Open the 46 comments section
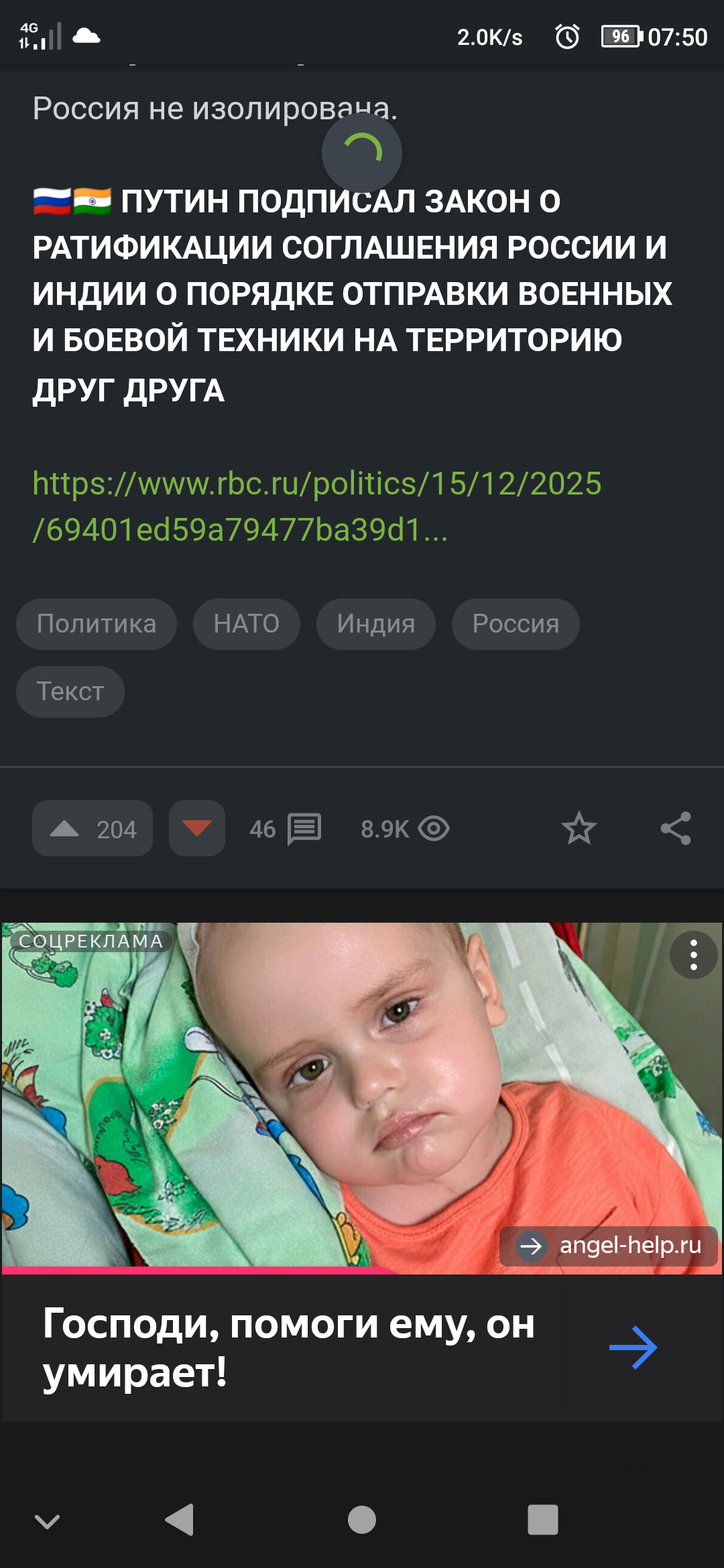This screenshot has width=724, height=1568. click(286, 830)
